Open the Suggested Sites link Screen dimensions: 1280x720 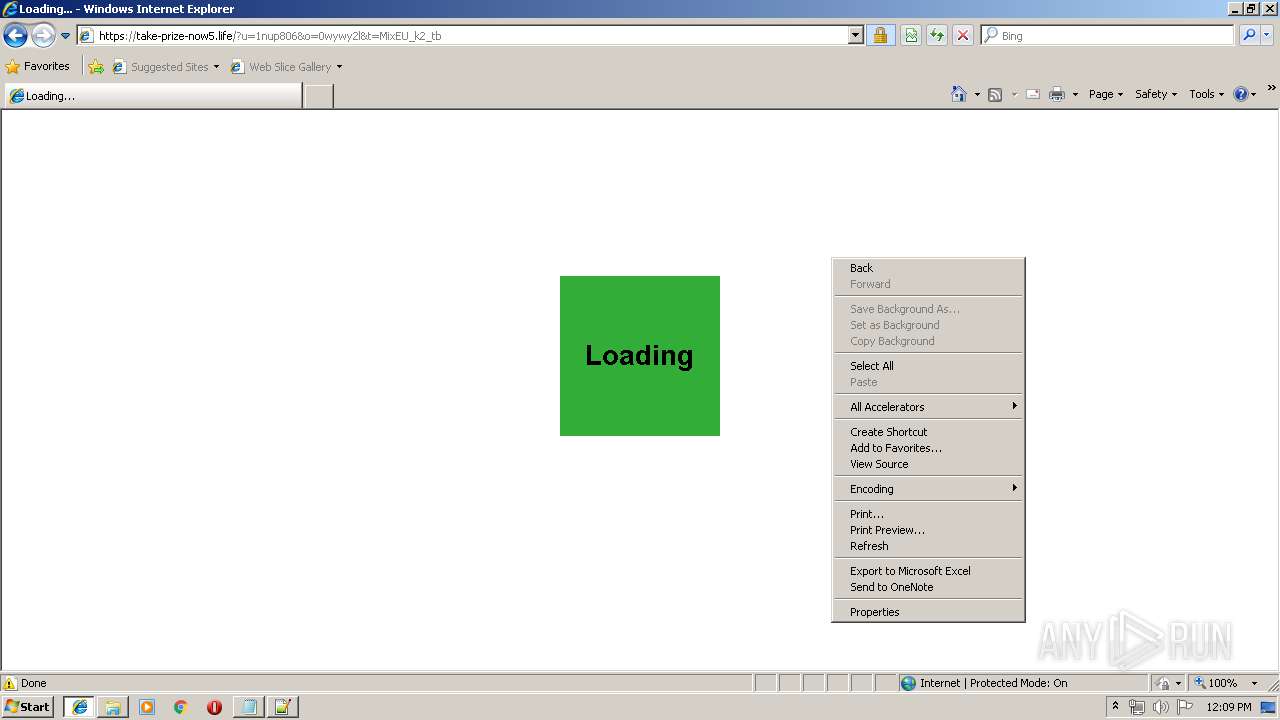tap(166, 67)
